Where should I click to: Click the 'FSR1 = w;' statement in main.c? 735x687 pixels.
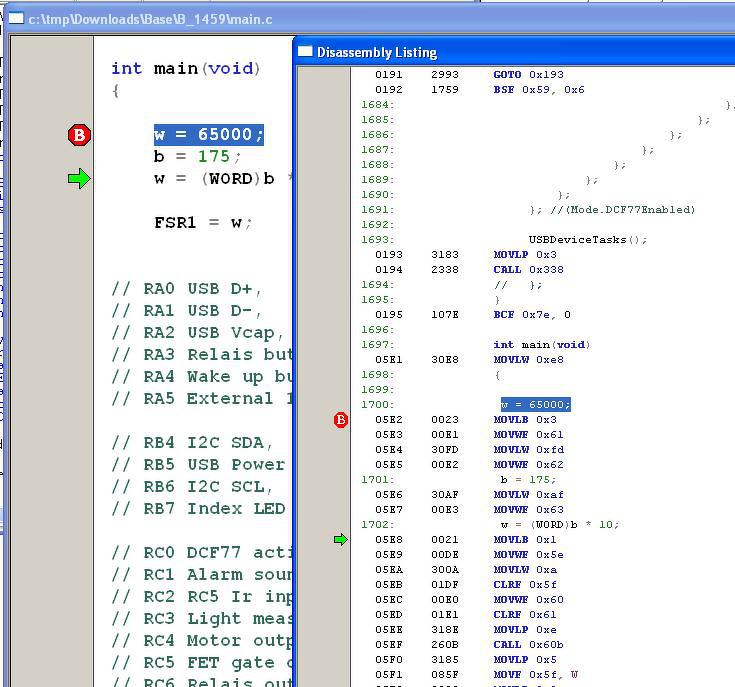tap(203, 223)
